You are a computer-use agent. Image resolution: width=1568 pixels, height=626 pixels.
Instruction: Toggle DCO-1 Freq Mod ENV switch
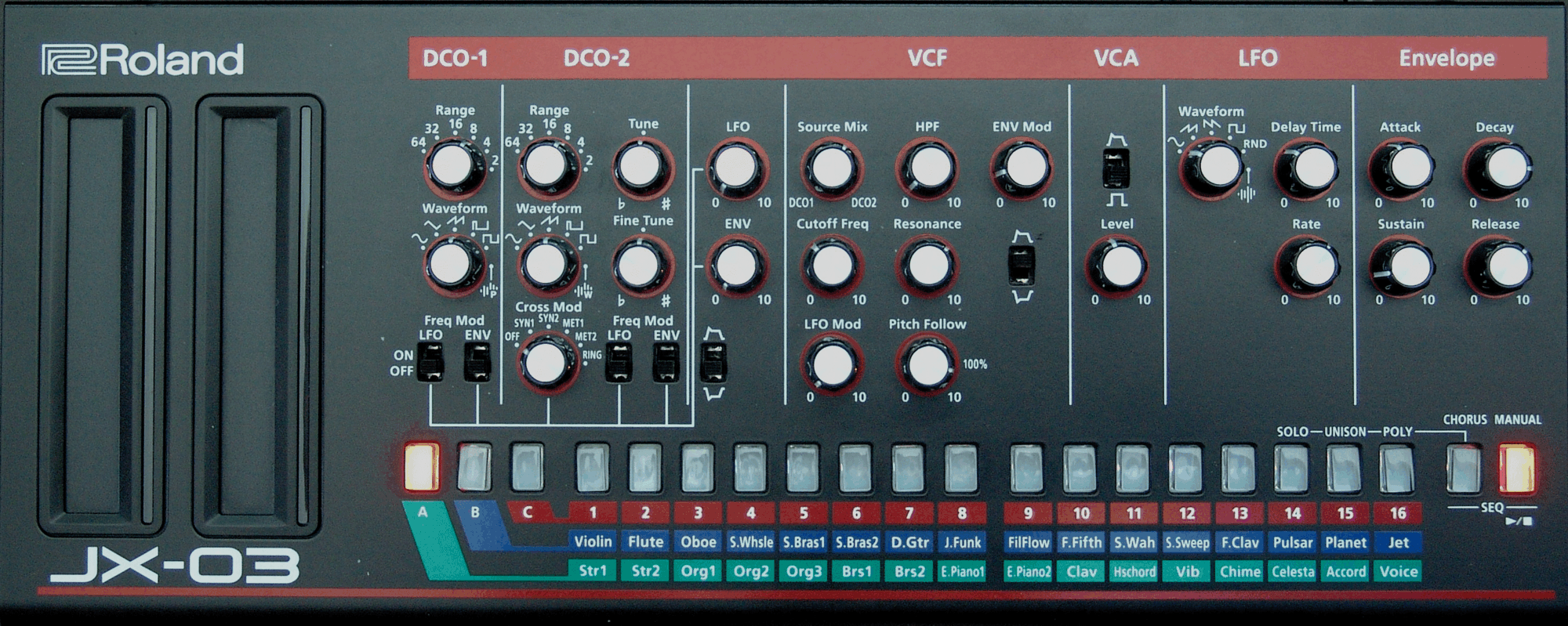(x=477, y=363)
